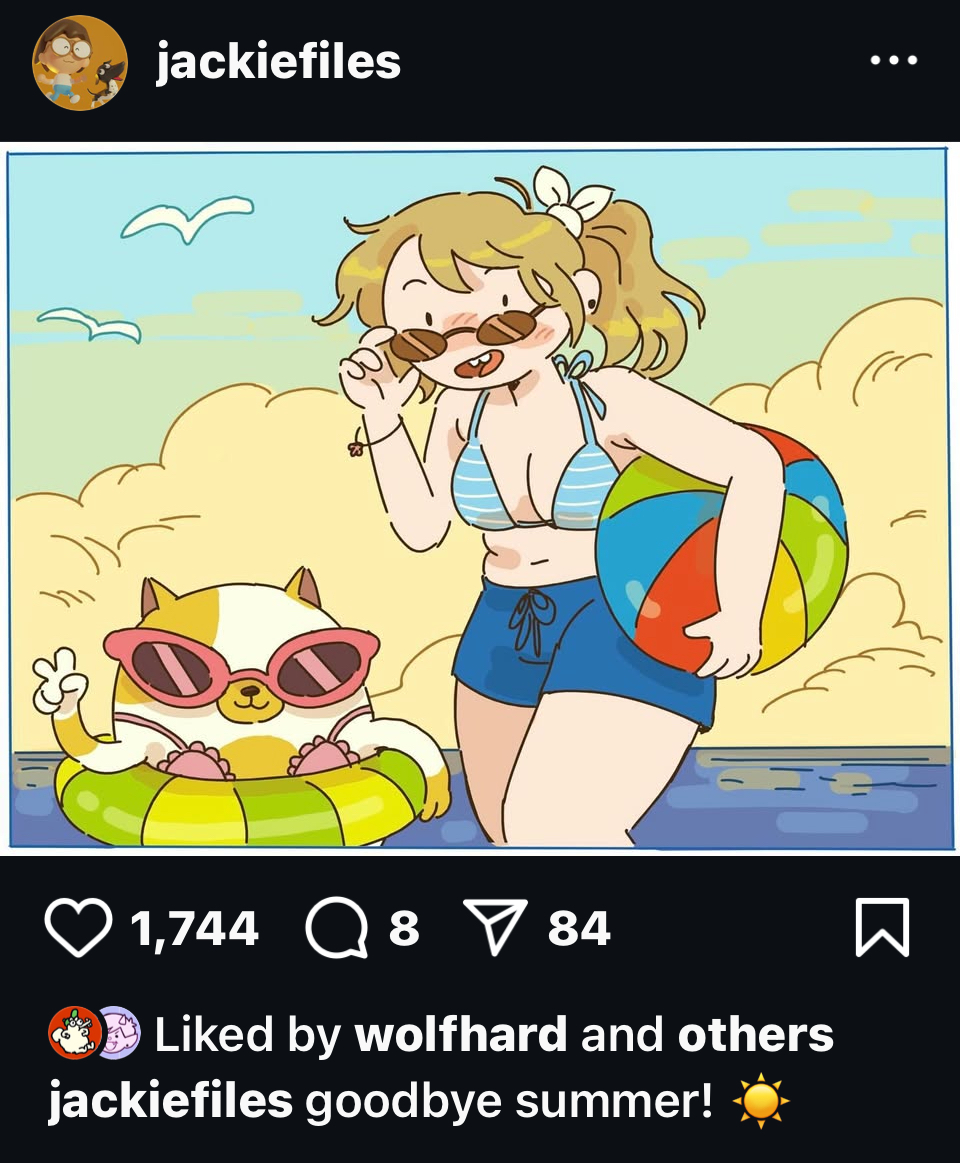Viewport: 960px width, 1163px height.
Task: Open the jackiefiles profile picture
Action: tap(80, 62)
